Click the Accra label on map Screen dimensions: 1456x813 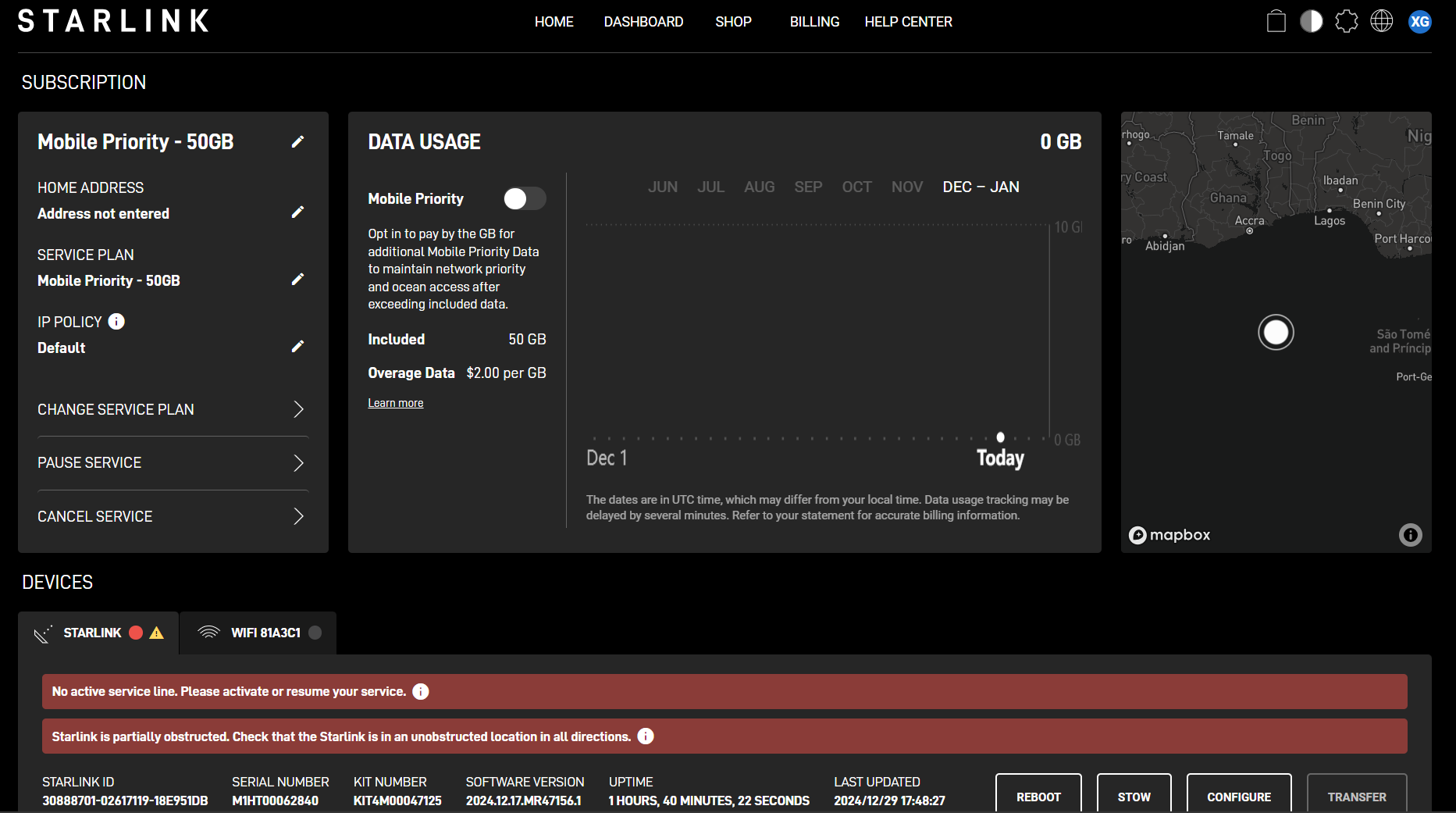point(1249,221)
